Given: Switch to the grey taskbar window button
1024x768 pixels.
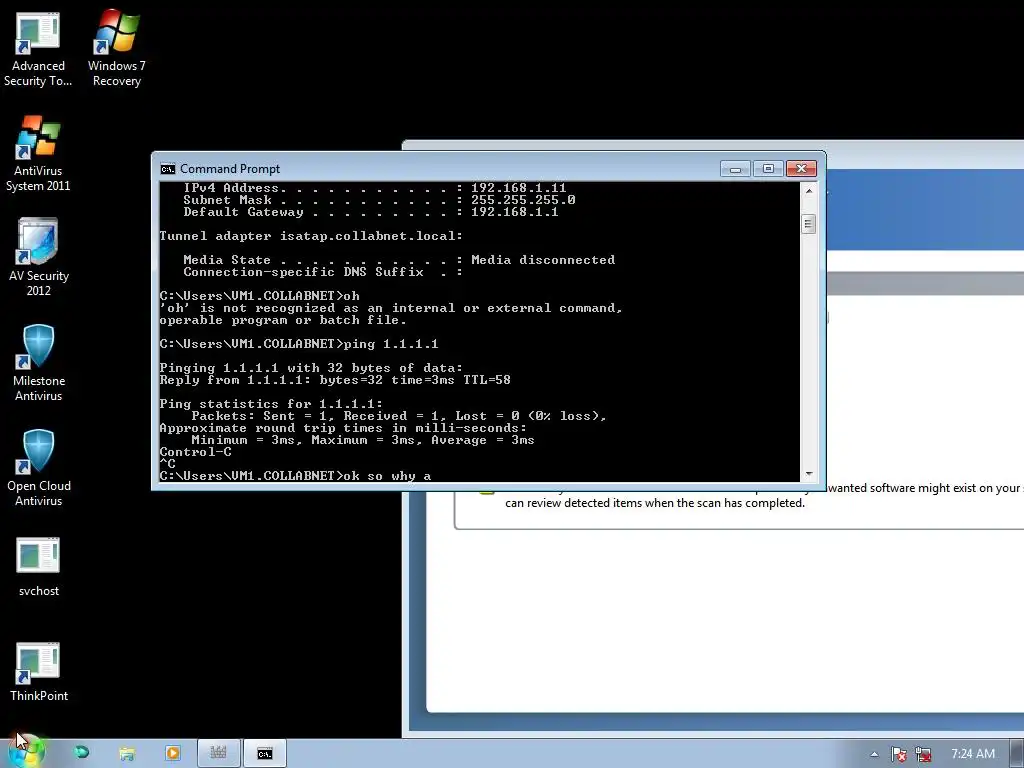Looking at the screenshot, I should click(x=219, y=754).
